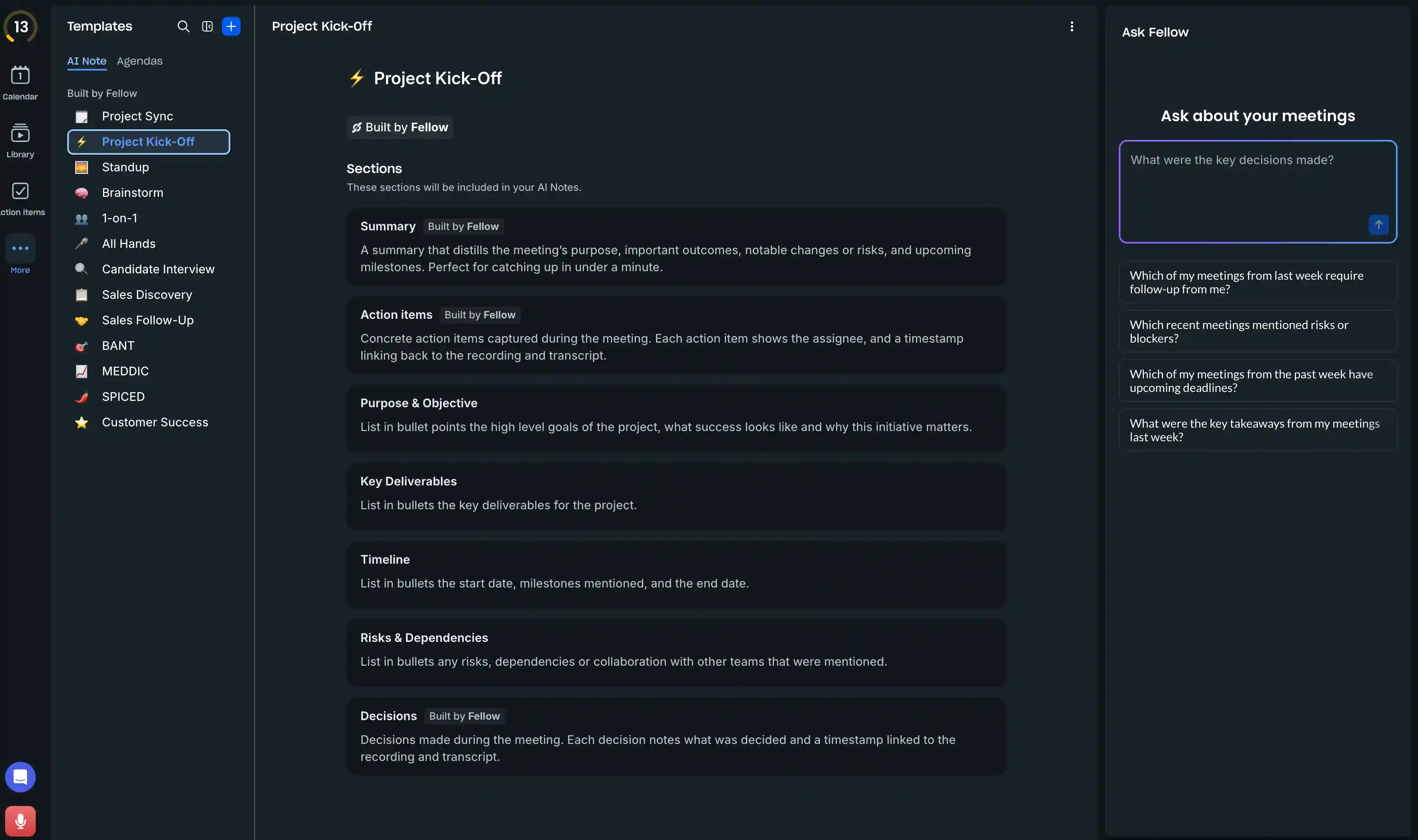Ask which recent meetings mentioned risks or blockers
Image resolution: width=1418 pixels, height=840 pixels.
click(x=1257, y=331)
